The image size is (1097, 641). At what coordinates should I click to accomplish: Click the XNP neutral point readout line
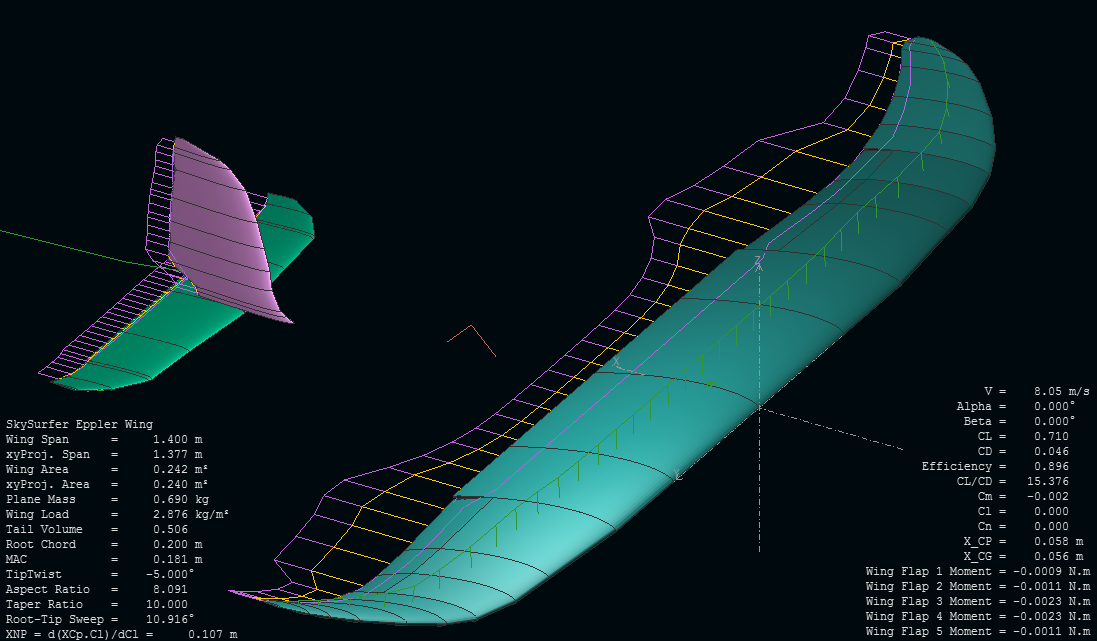click(x=120, y=634)
